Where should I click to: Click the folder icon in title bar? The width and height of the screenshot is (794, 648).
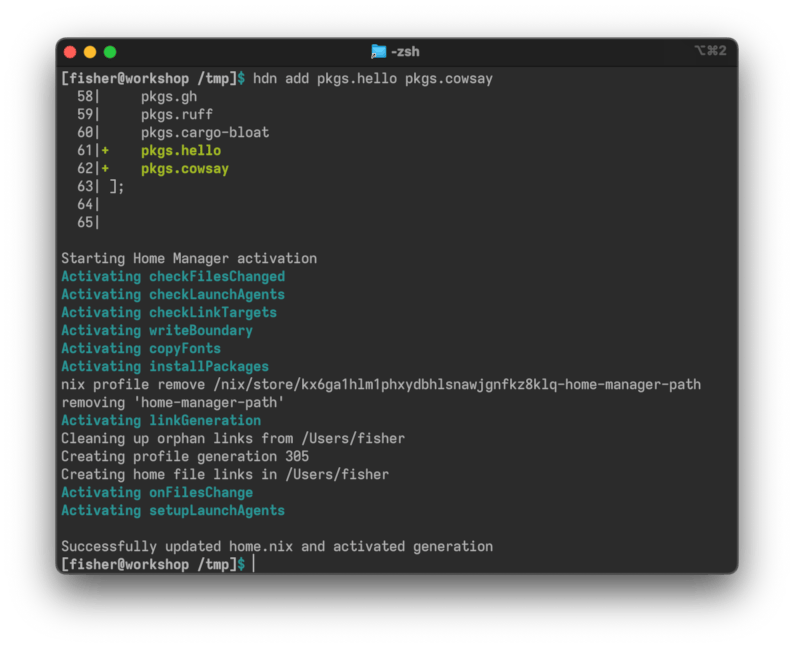378,52
